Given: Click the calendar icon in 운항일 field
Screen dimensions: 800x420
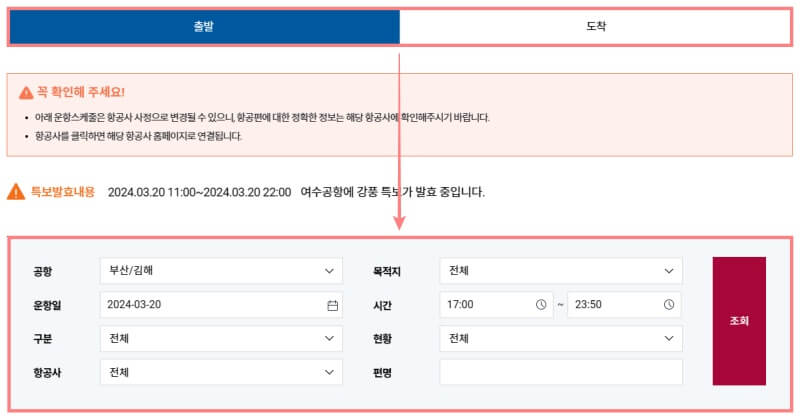Looking at the screenshot, I should tap(332, 305).
